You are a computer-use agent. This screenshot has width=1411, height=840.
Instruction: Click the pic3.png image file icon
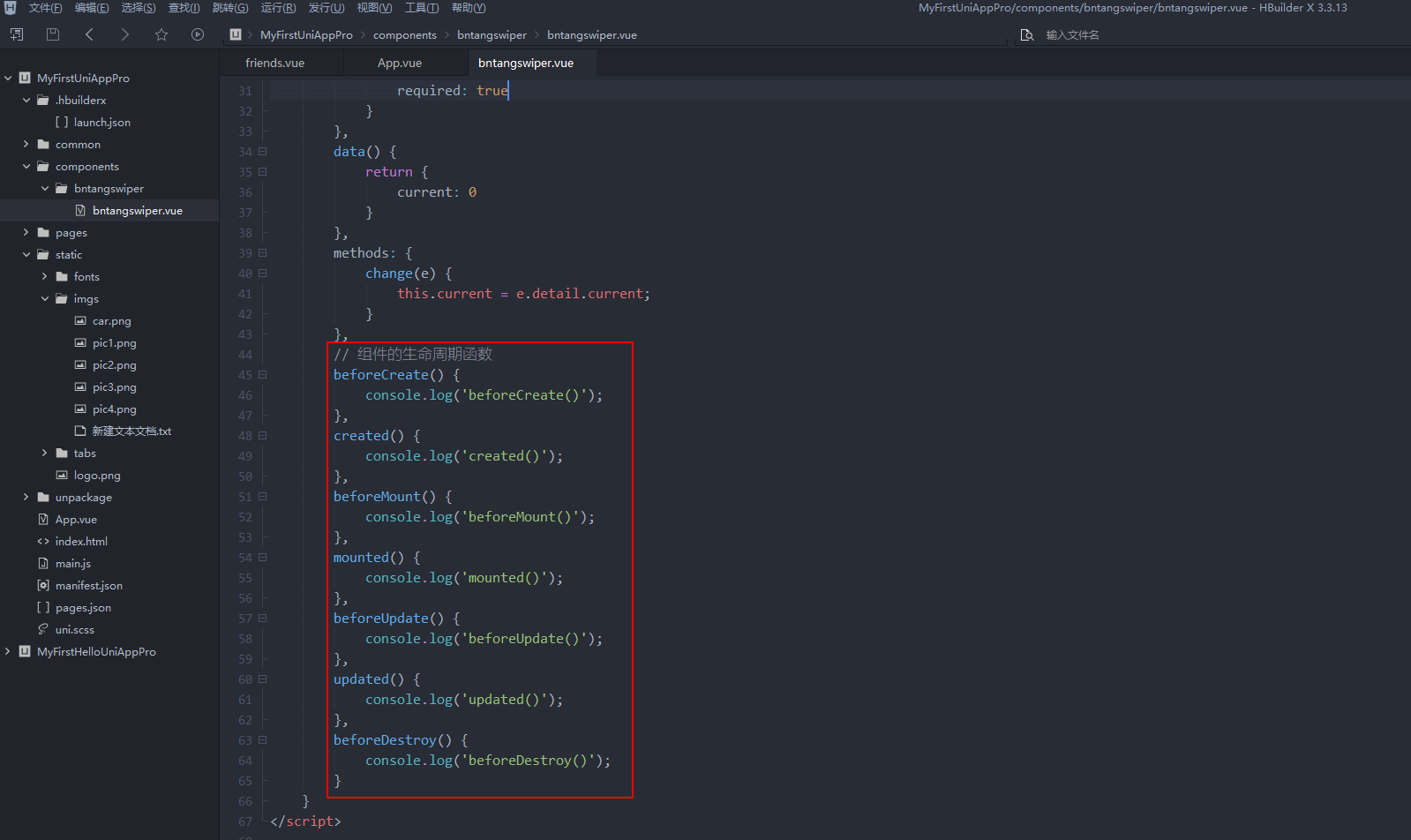tap(80, 387)
